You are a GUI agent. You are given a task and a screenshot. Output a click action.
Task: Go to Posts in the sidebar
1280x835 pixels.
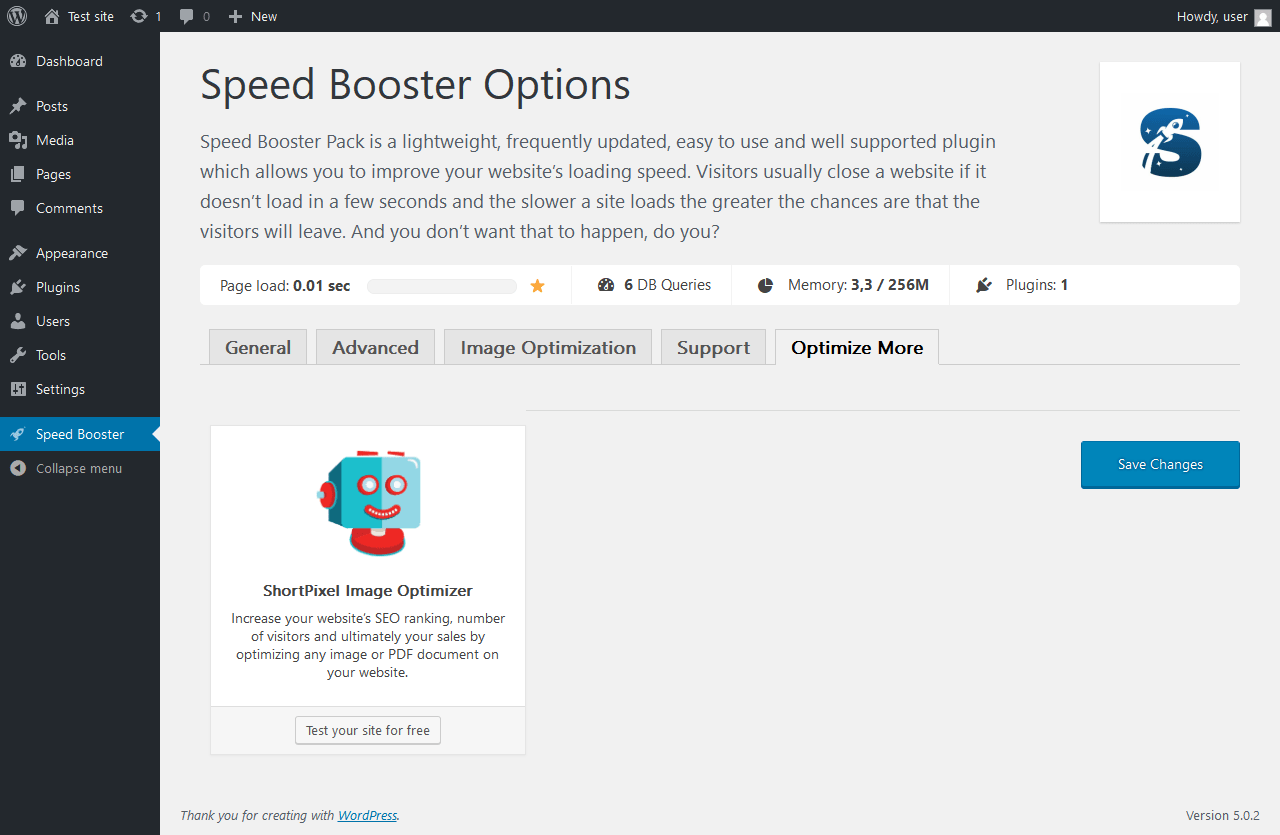click(x=80, y=106)
